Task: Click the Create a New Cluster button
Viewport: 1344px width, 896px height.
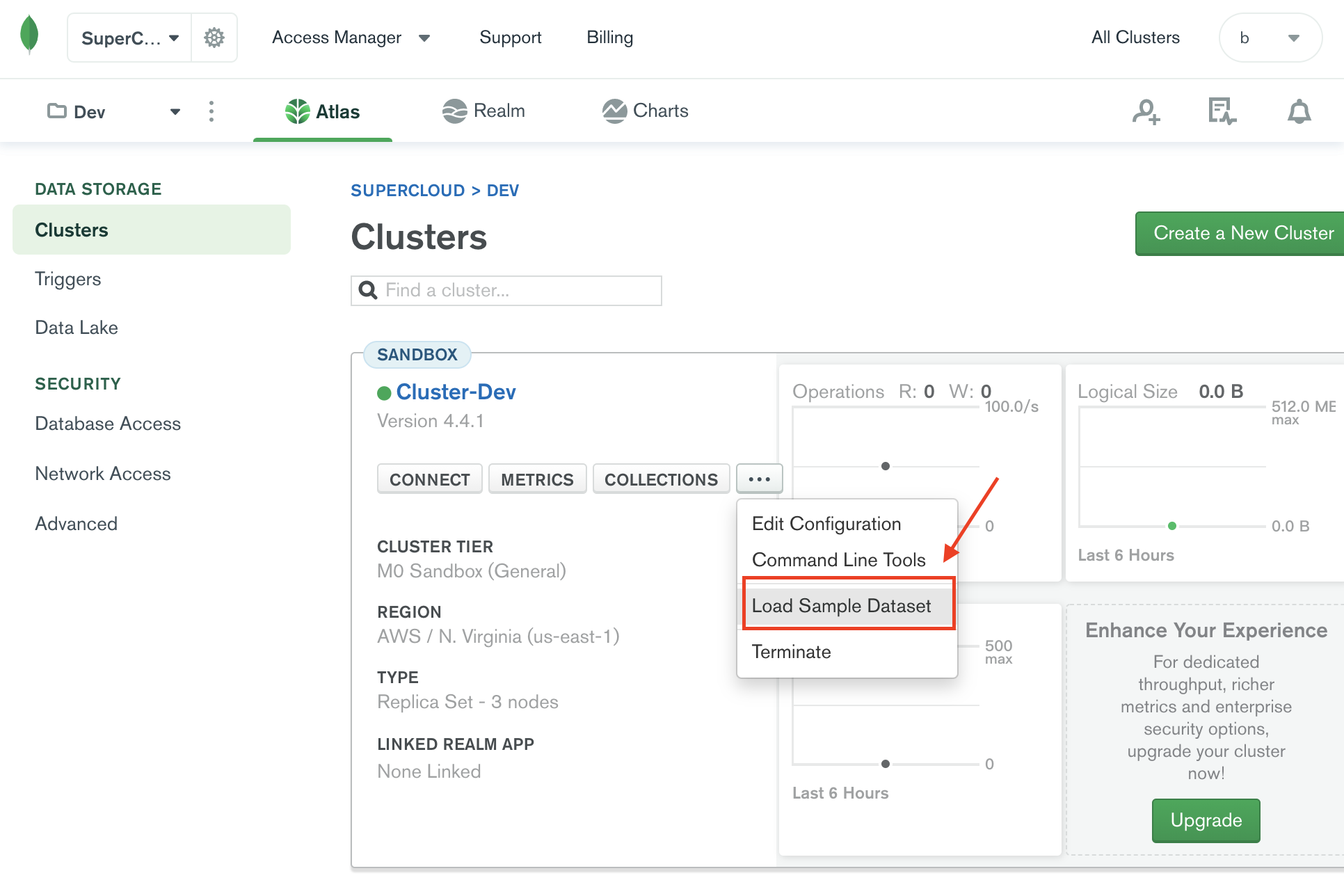Action: click(1243, 233)
